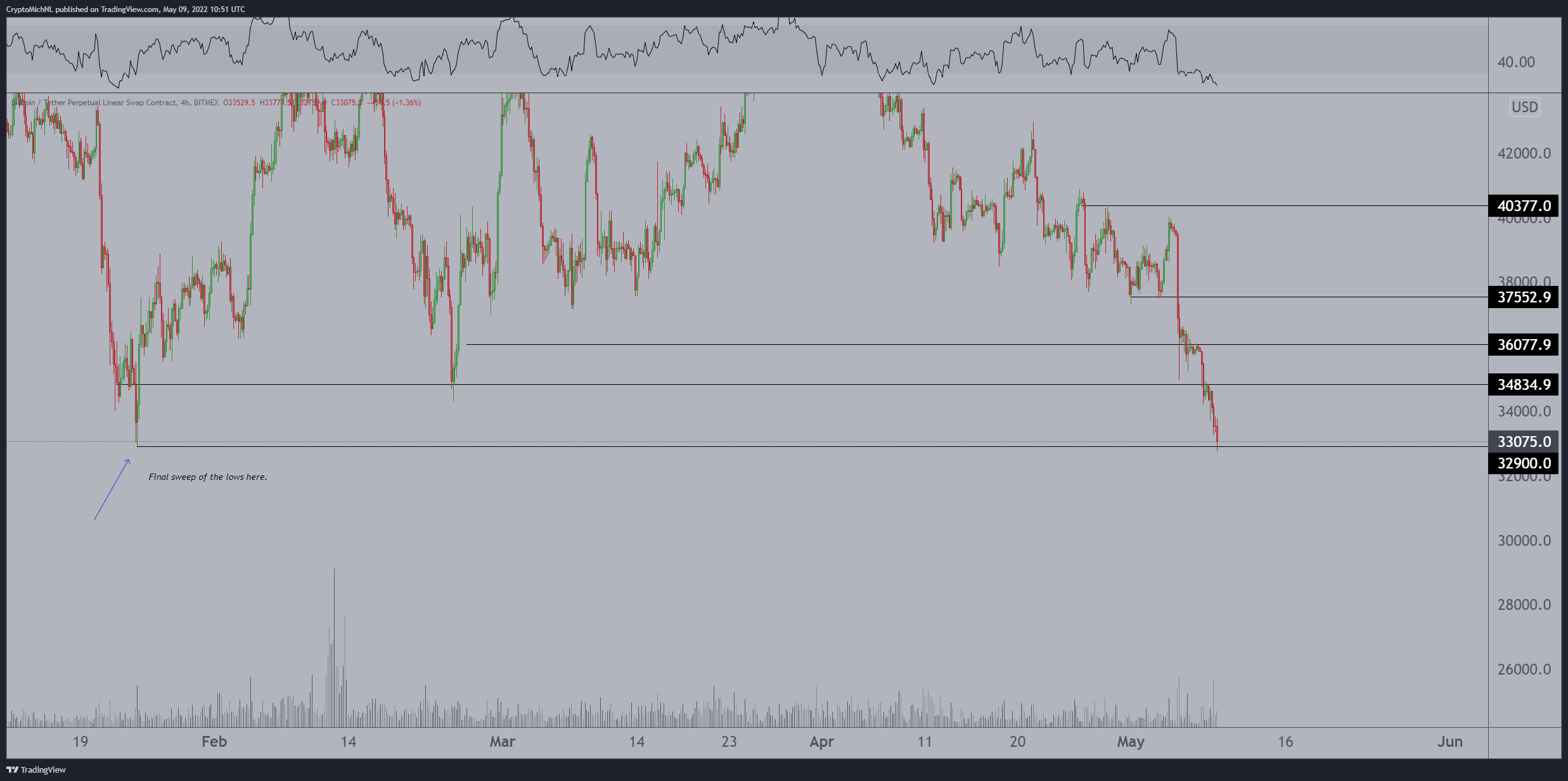Click the 'Jun' label on time axis
The width and height of the screenshot is (1568, 781).
1449,742
